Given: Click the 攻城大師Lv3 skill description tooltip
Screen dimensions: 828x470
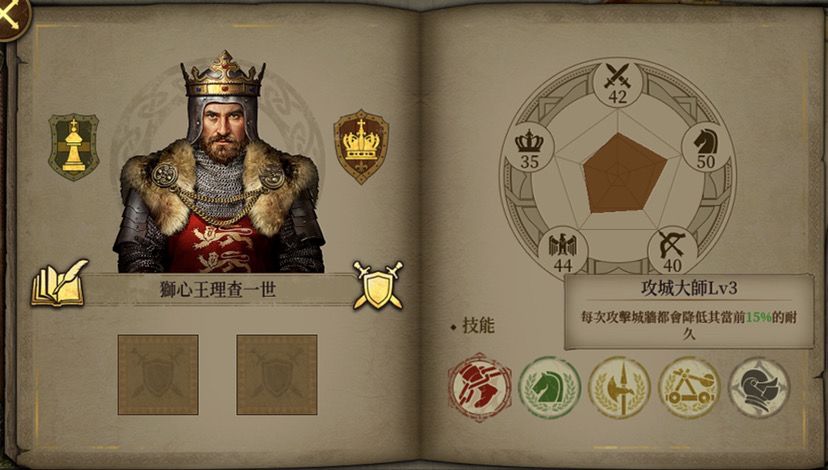Looking at the screenshot, I should [689, 311].
